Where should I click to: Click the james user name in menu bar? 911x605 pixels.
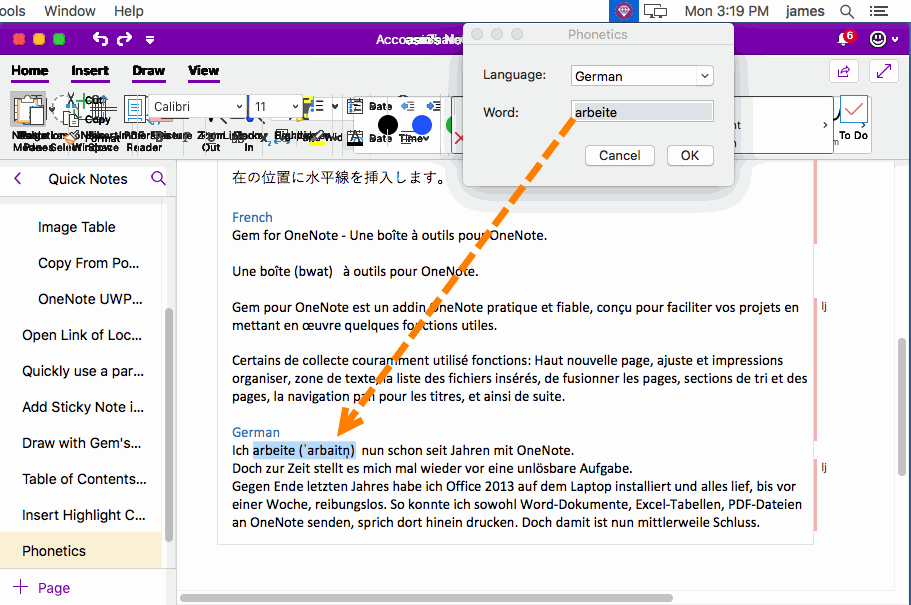point(805,11)
